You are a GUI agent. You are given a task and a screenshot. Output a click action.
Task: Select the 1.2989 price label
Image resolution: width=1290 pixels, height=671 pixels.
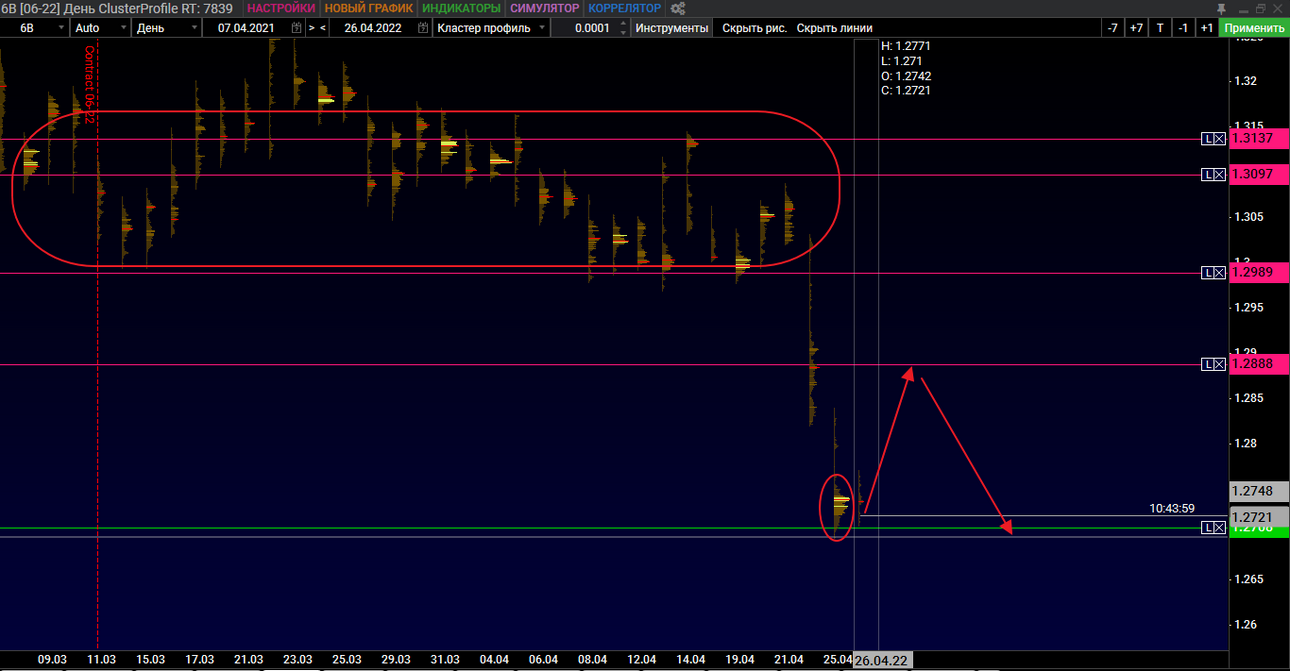tap(1259, 273)
